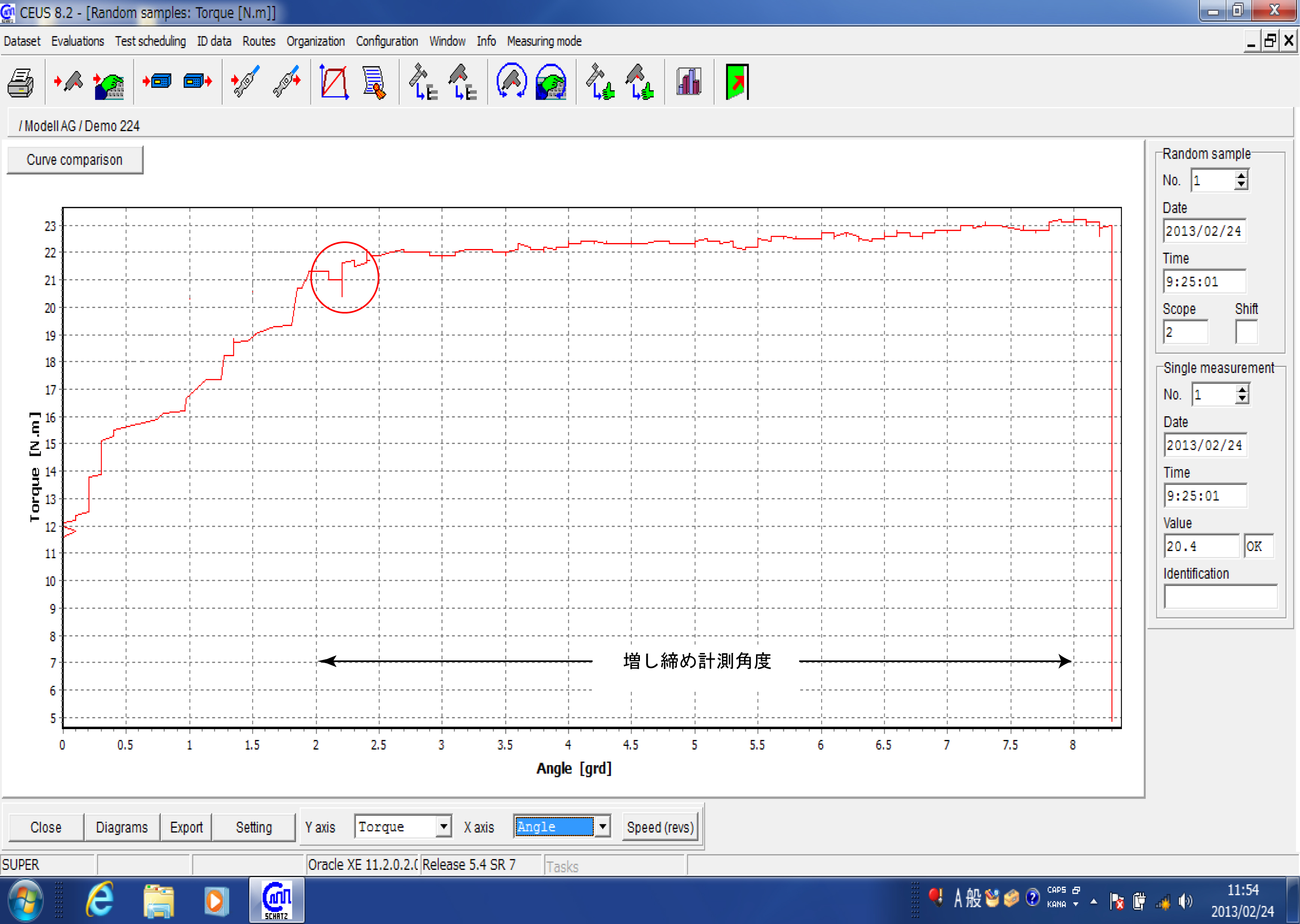Open the Organization menu
1300x924 pixels.
pos(316,41)
